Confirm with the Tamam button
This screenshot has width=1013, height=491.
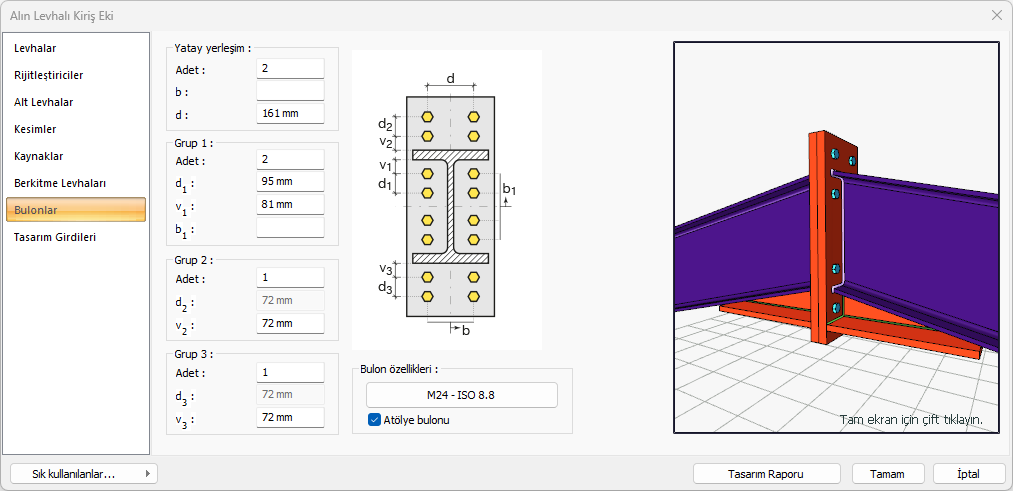(888, 474)
